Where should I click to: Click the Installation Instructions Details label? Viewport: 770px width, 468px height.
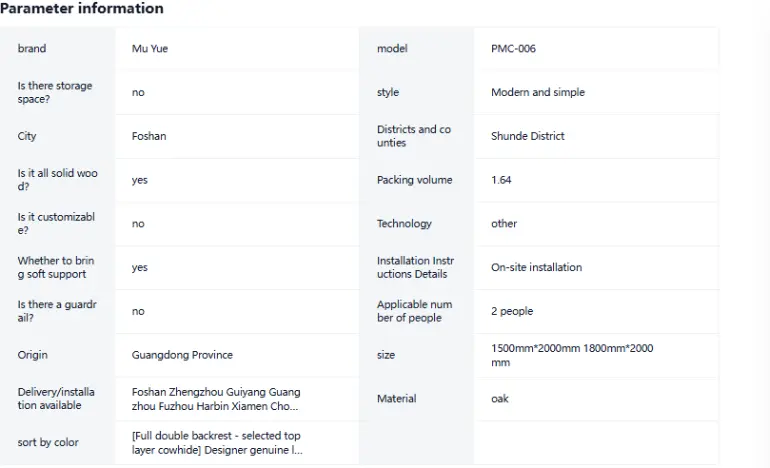tap(415, 267)
